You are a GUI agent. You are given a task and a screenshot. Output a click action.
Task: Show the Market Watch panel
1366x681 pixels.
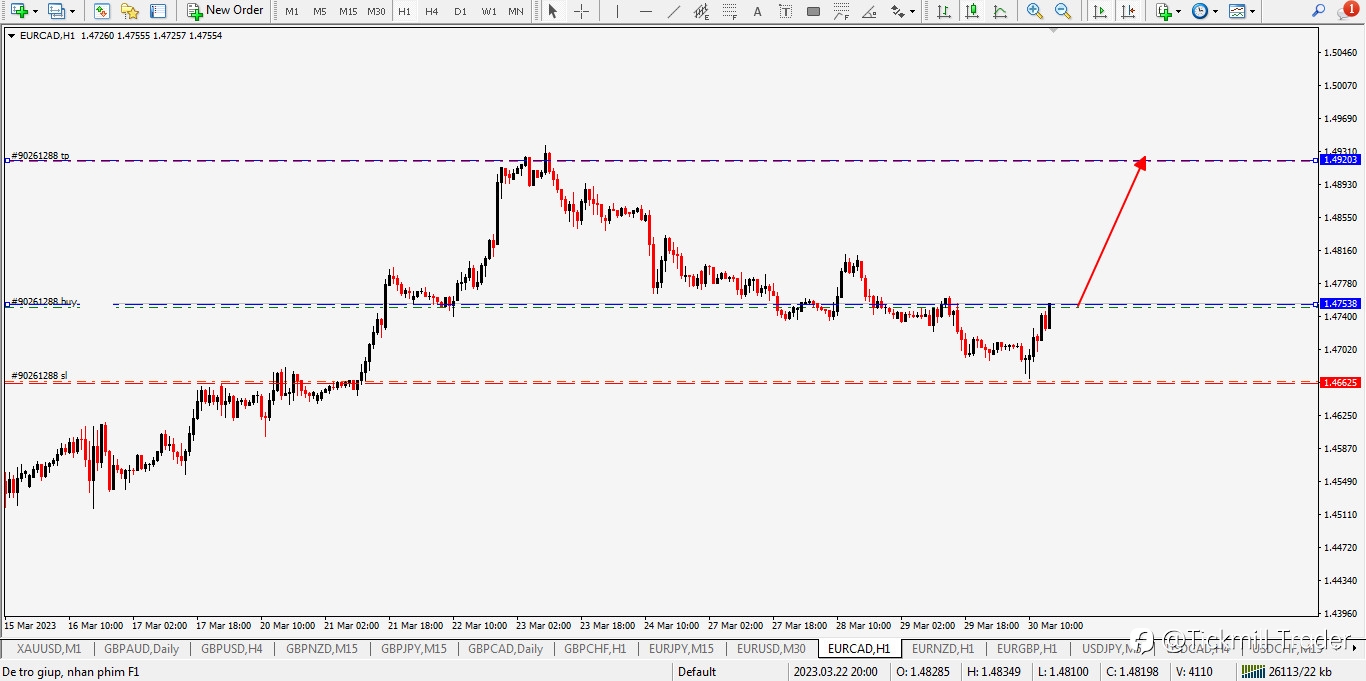(x=102, y=11)
